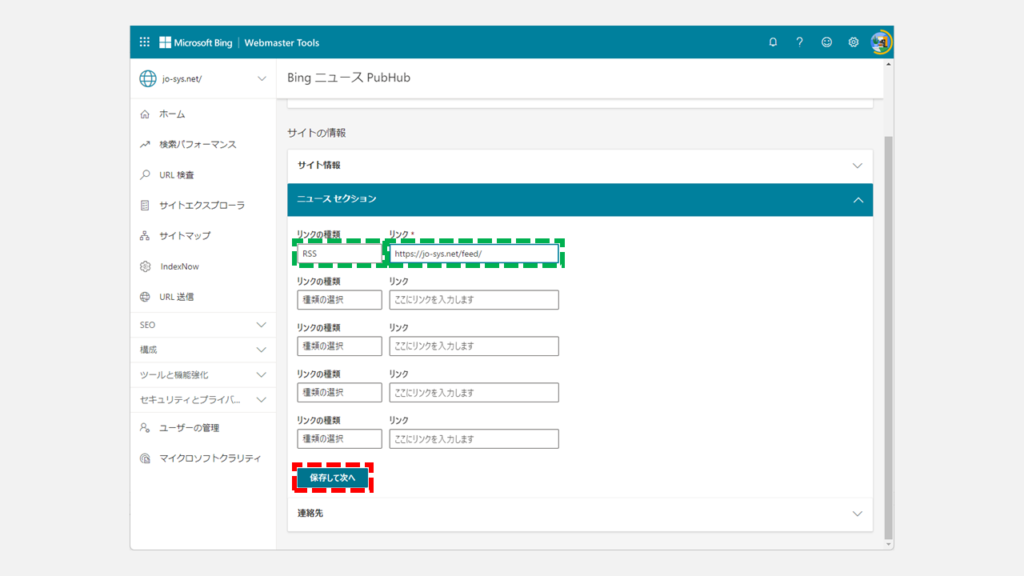Open the RSS link type dropdown
Viewport: 1024px width, 576px height.
[339, 254]
